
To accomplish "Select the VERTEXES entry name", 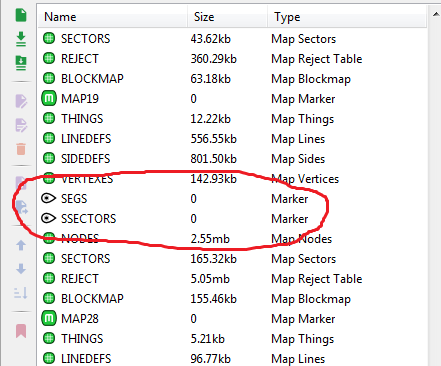I will coord(87,179).
